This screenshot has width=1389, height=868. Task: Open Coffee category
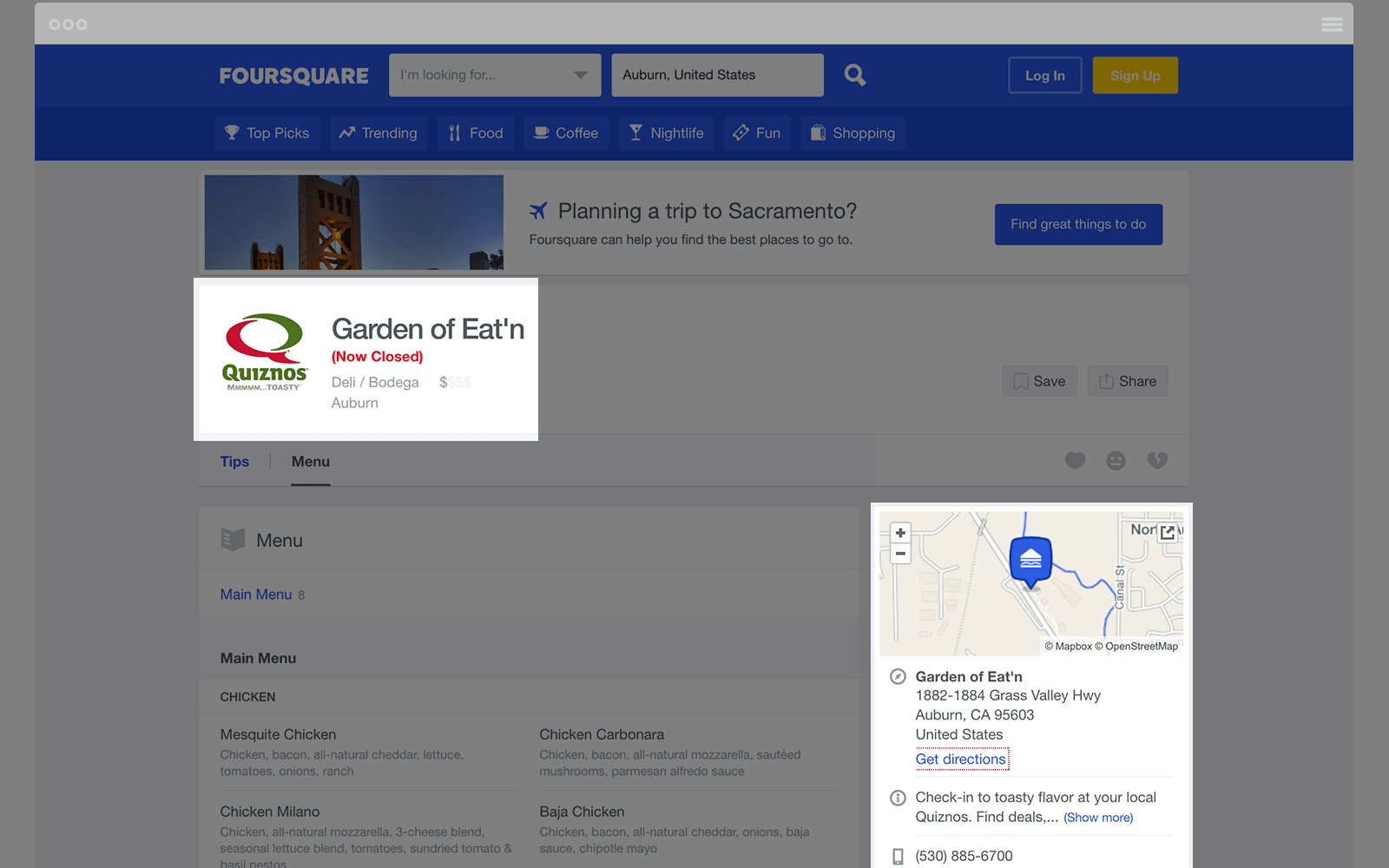click(x=566, y=133)
